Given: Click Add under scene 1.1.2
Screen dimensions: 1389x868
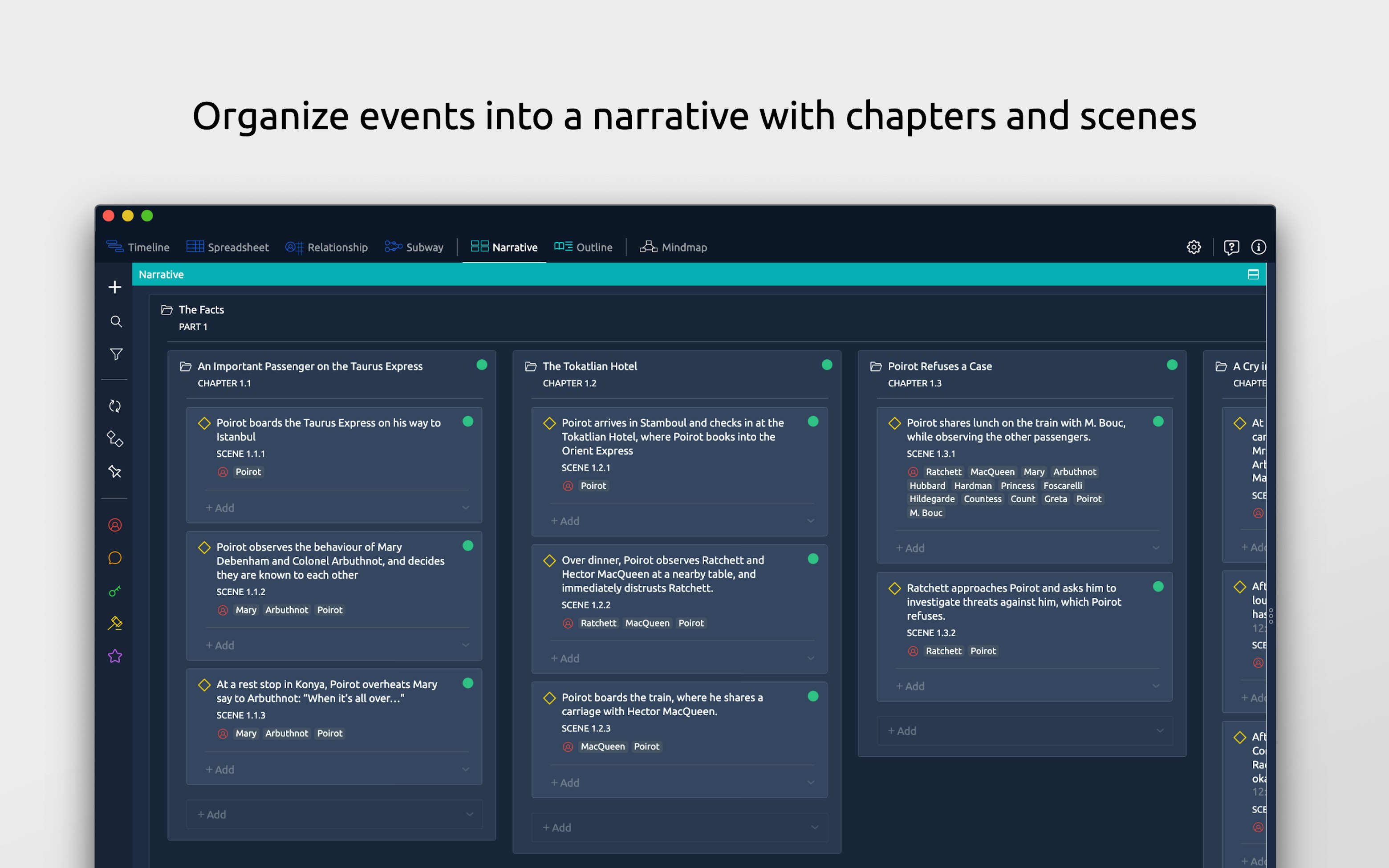Looking at the screenshot, I should [x=220, y=645].
